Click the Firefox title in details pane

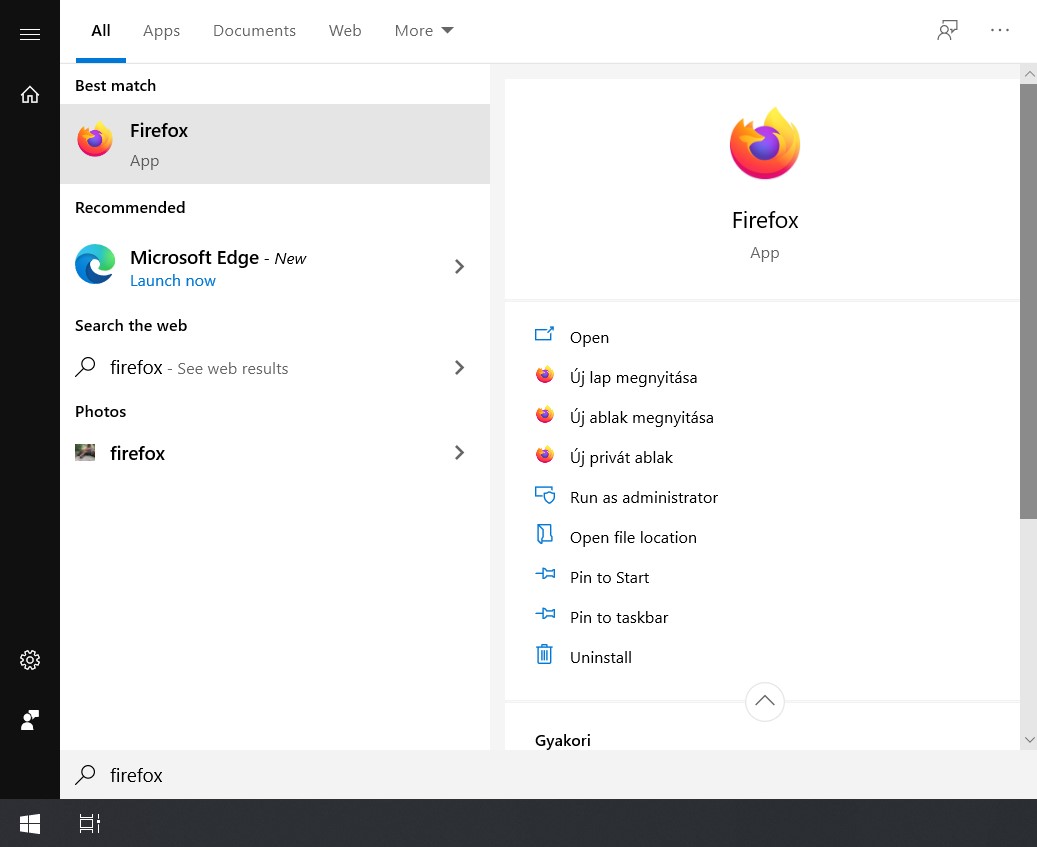tap(765, 220)
